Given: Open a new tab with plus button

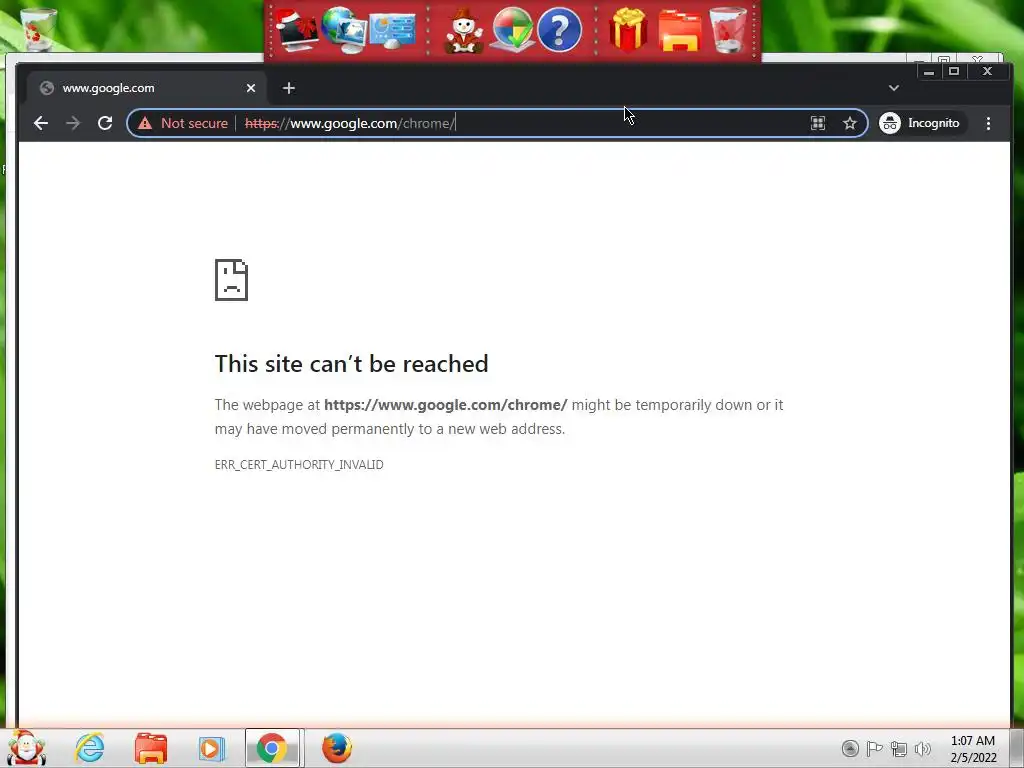Looking at the screenshot, I should (289, 88).
